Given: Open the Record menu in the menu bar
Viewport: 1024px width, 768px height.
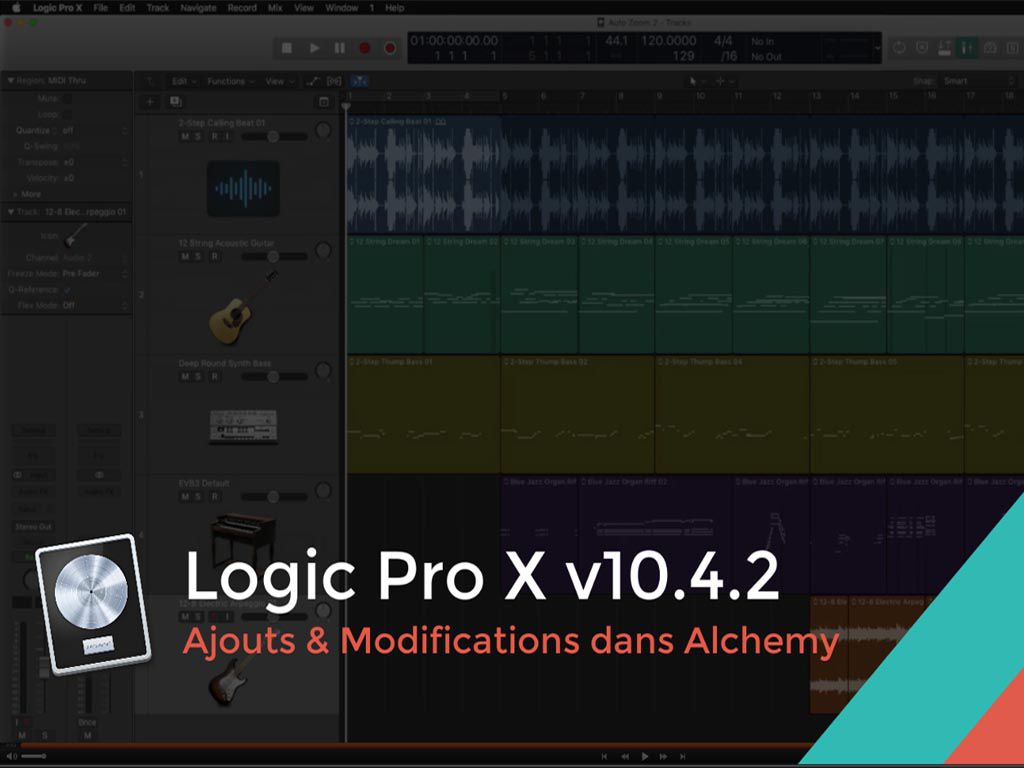Looking at the screenshot, I should (242, 8).
